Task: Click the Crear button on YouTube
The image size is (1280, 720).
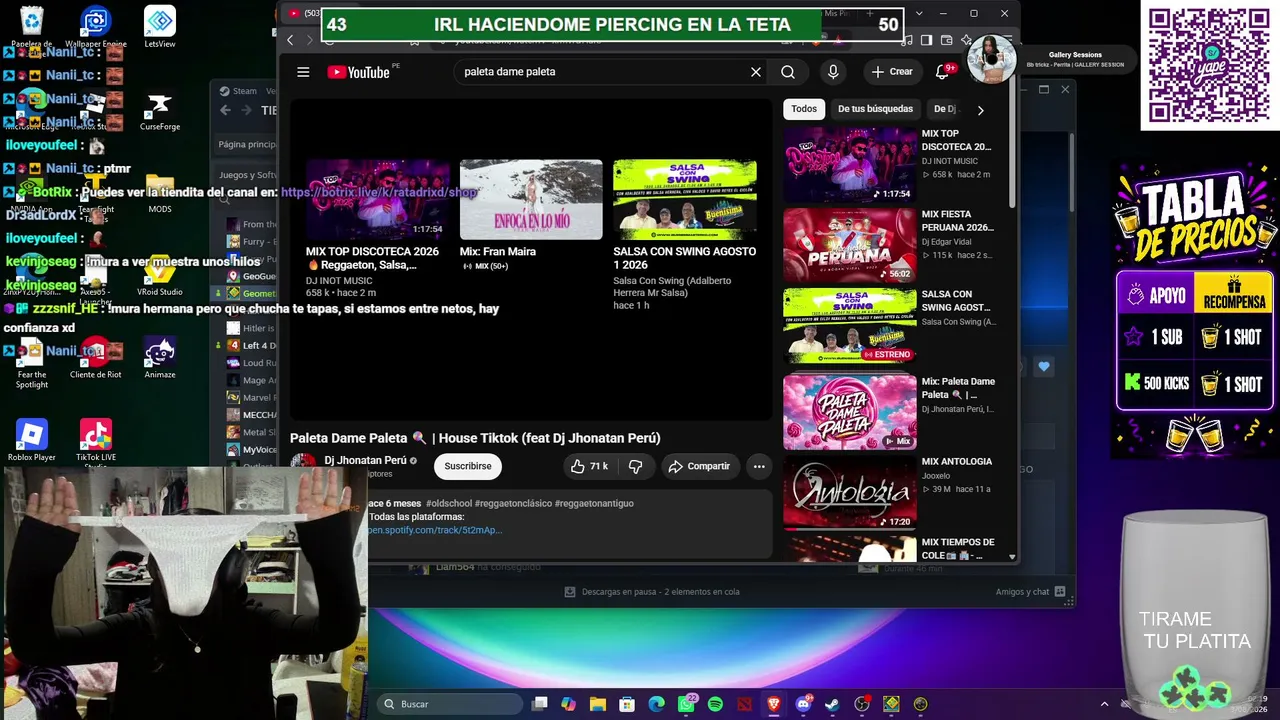Action: point(892,72)
